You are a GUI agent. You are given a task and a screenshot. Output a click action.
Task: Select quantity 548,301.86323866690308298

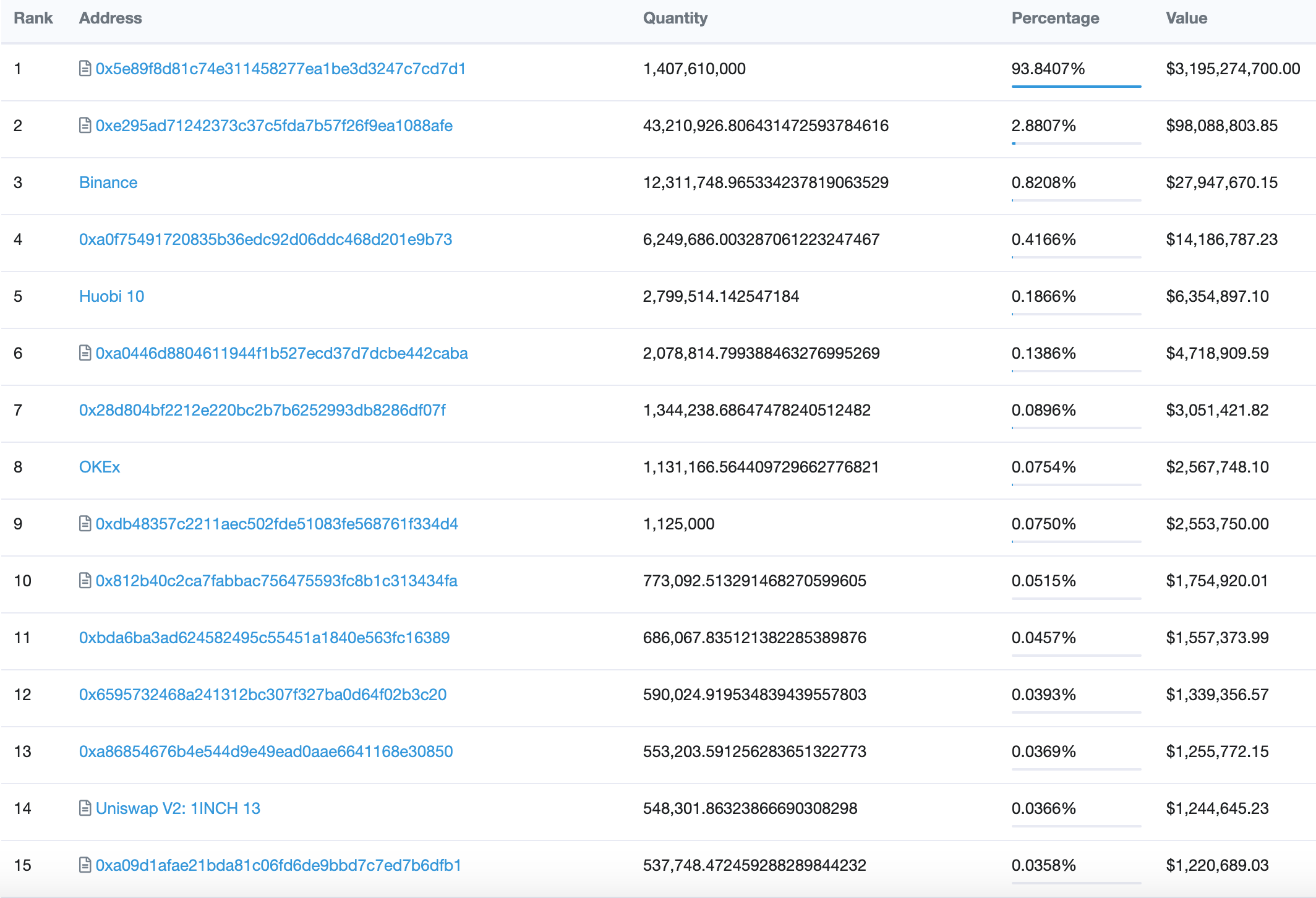click(750, 808)
